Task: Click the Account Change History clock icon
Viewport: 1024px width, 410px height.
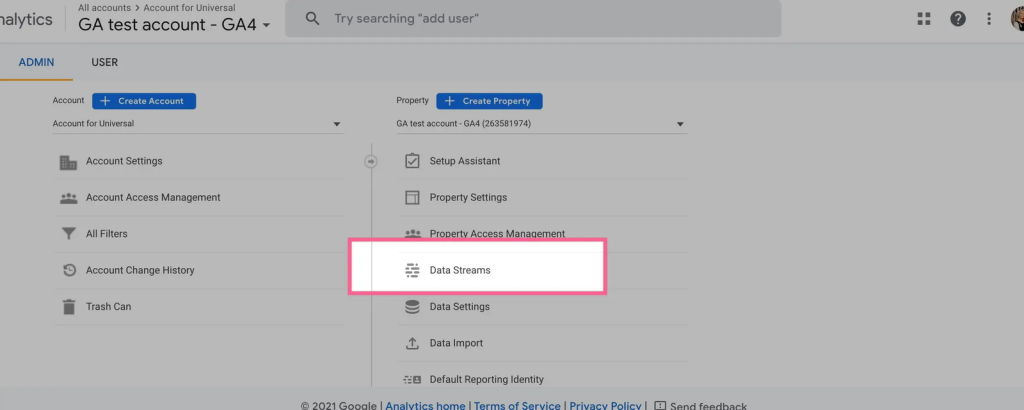Action: [69, 270]
